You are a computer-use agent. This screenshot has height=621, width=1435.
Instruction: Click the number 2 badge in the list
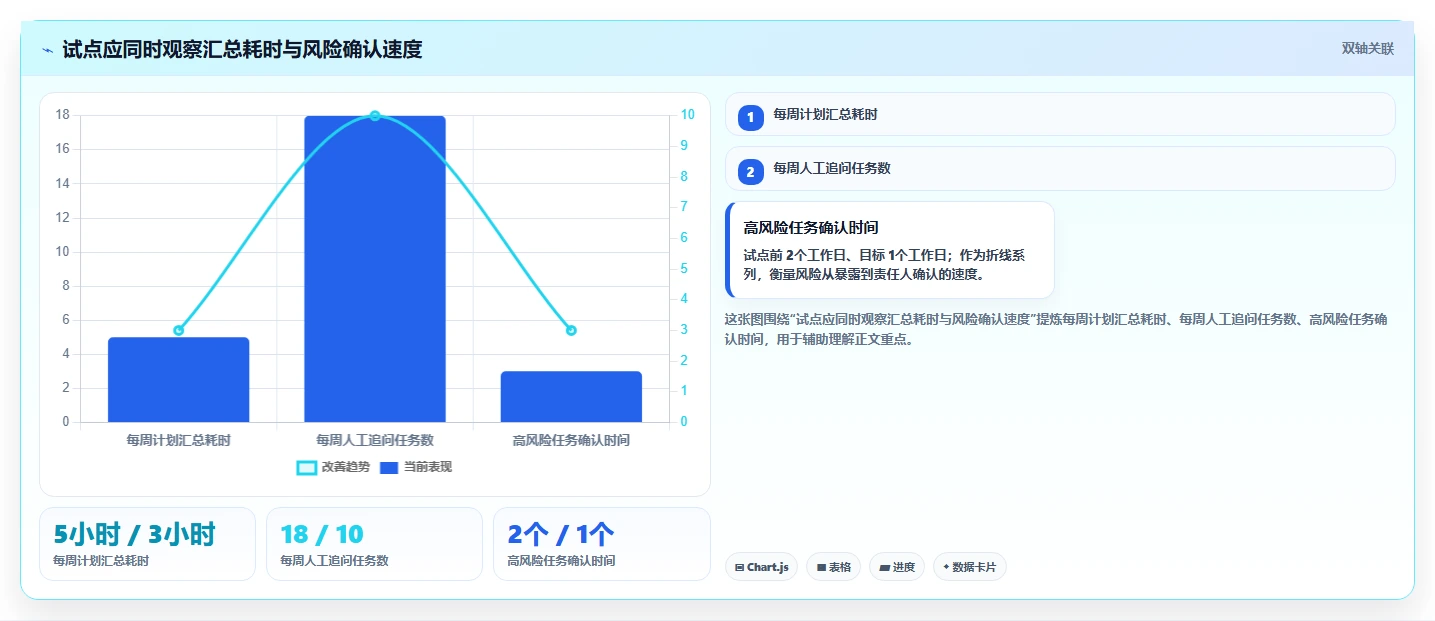coord(751,171)
